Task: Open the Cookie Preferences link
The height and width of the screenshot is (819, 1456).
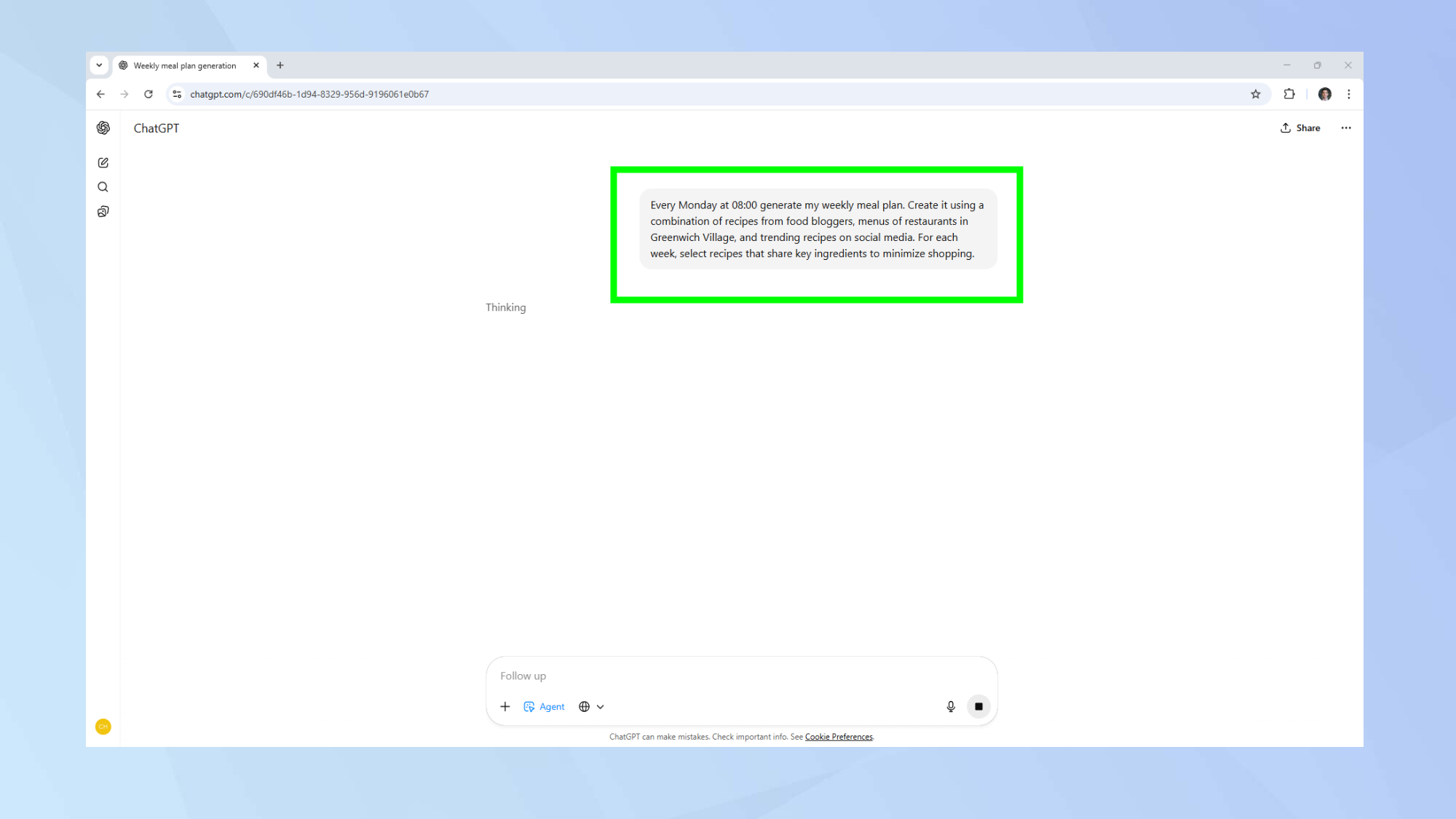Action: (839, 737)
